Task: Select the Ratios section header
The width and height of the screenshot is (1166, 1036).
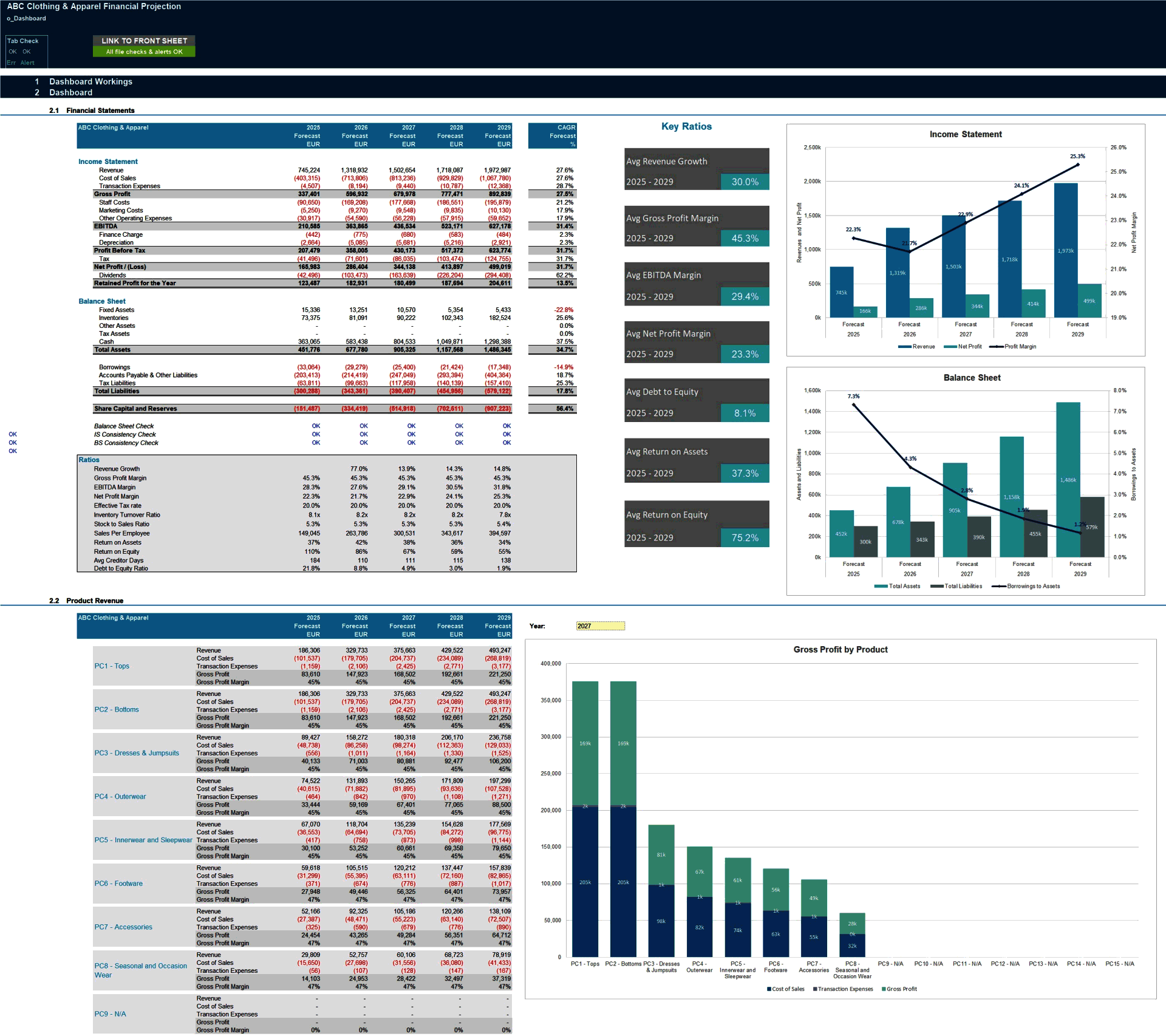Action: [89, 460]
